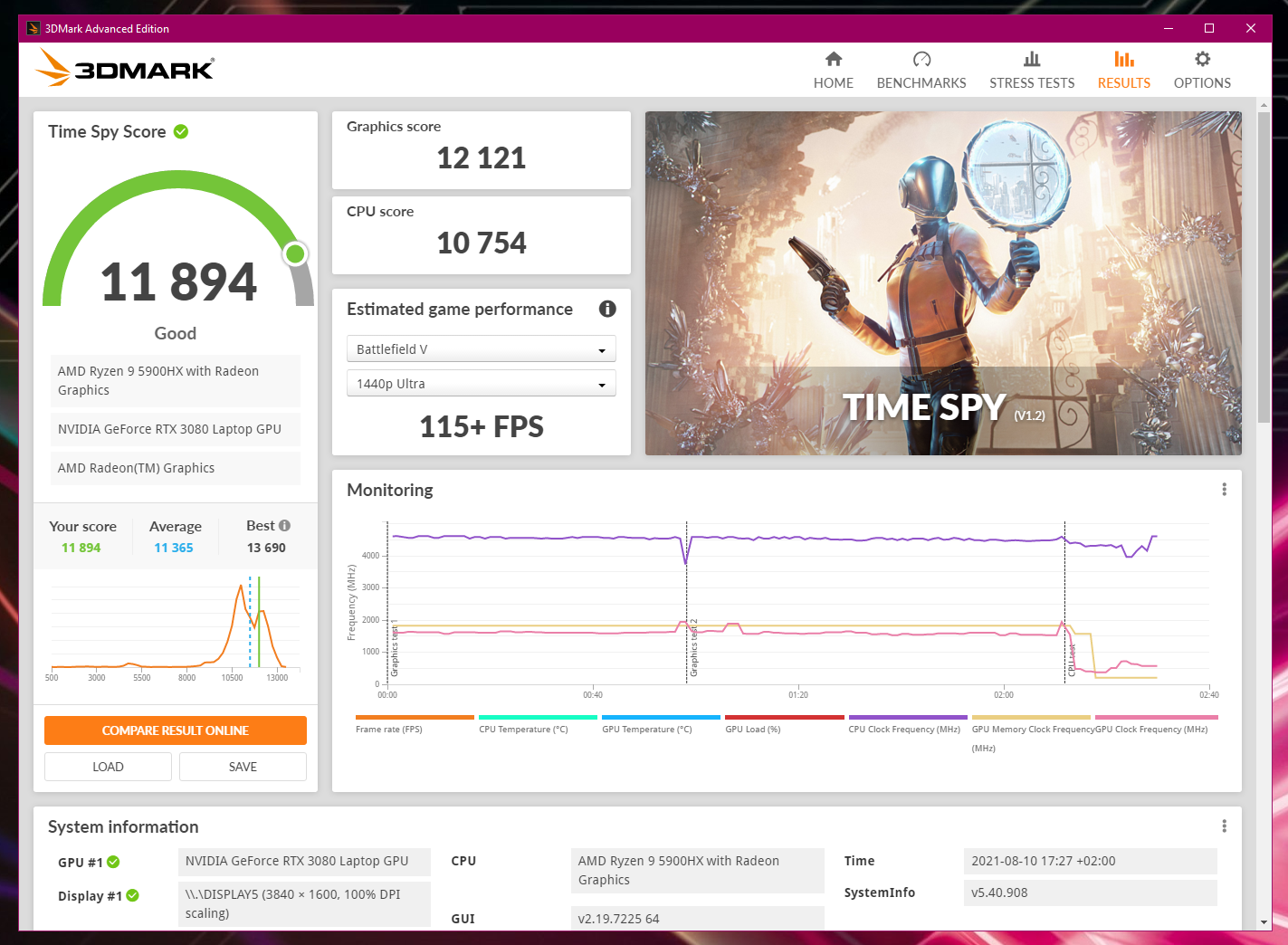The height and width of the screenshot is (945, 1288).
Task: Click the Graphics test 1 marker line
Action: (x=387, y=602)
